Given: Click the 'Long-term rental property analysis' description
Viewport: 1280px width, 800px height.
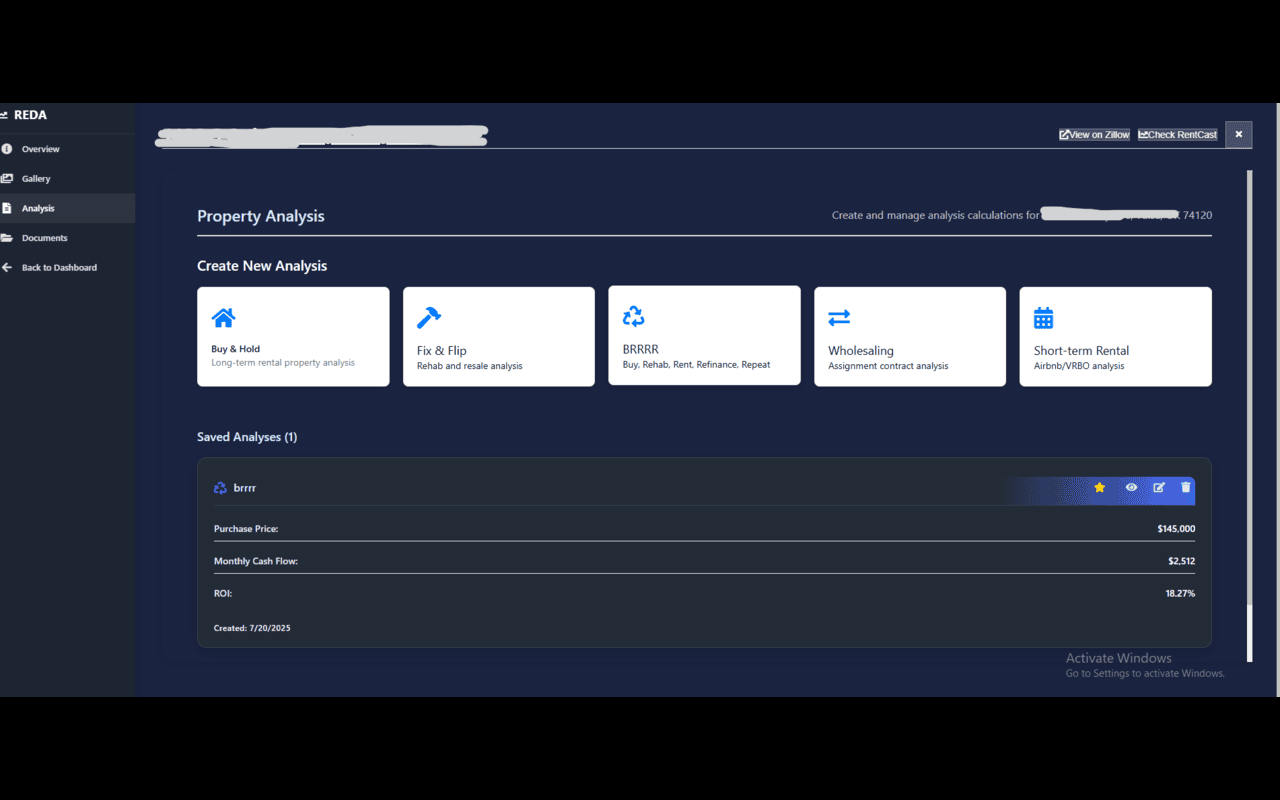Looking at the screenshot, I should pos(283,363).
